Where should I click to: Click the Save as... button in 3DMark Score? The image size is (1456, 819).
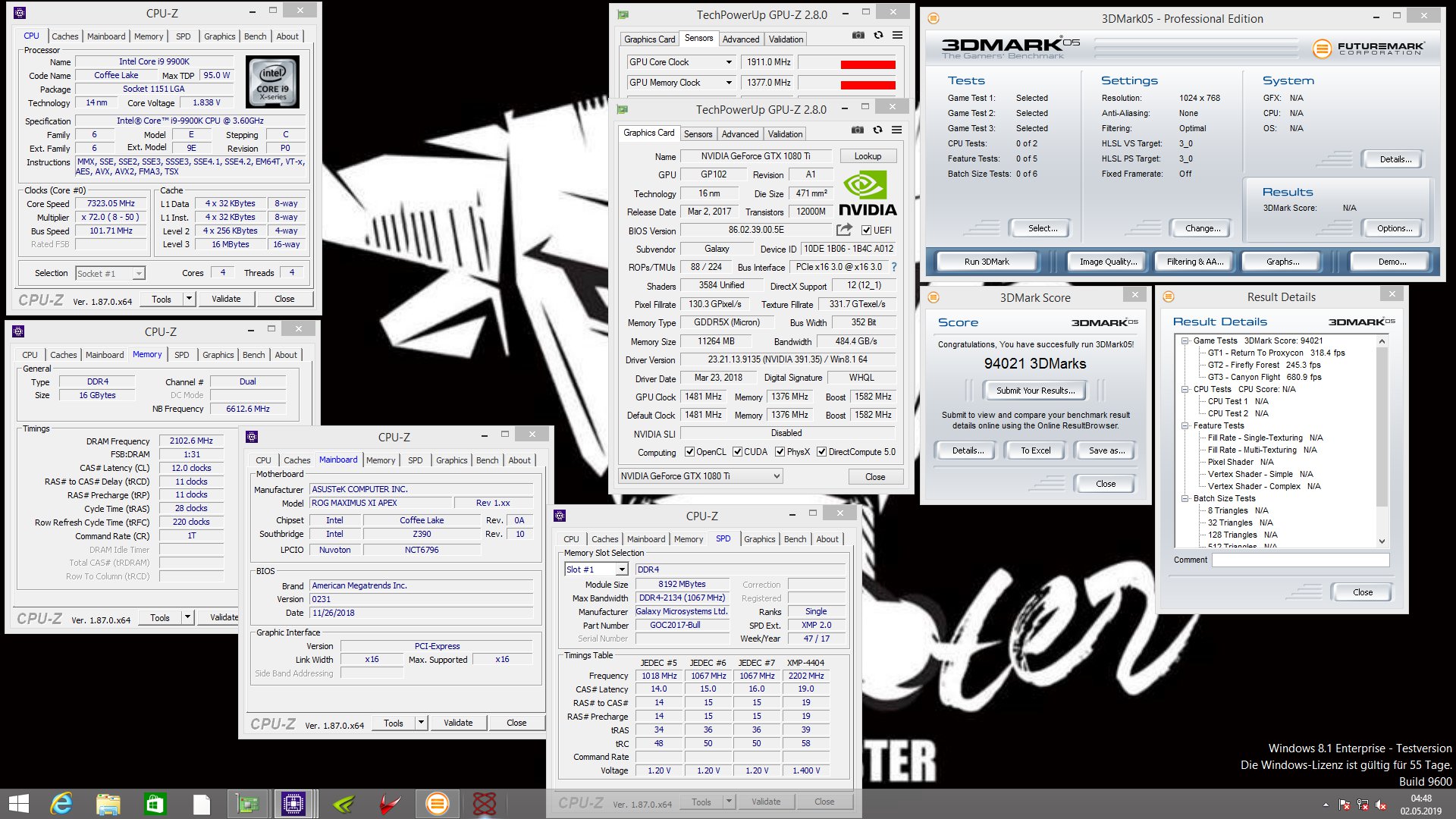(1106, 450)
